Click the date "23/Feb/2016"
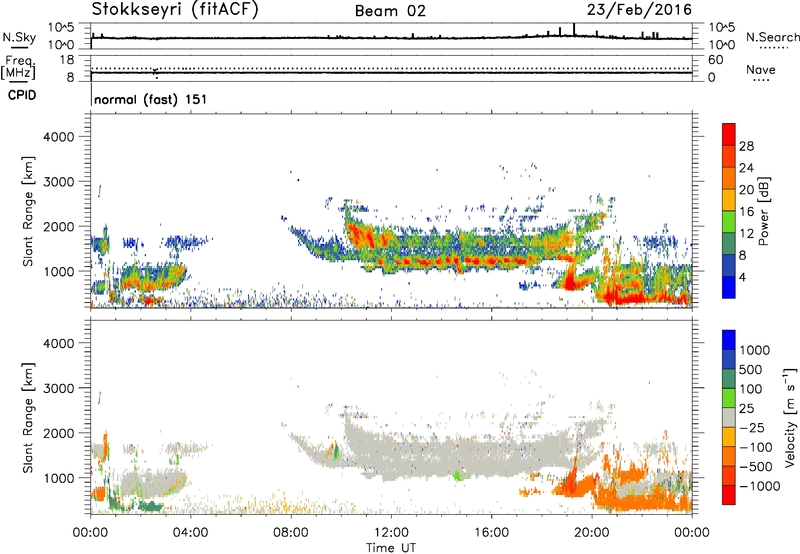This screenshot has height=554, width=800. [x=639, y=9]
